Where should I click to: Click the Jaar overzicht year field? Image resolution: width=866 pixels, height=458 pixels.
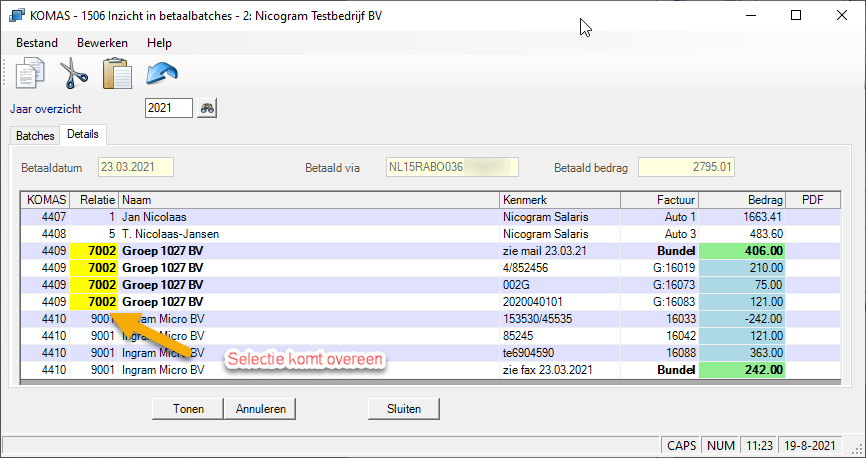point(168,108)
